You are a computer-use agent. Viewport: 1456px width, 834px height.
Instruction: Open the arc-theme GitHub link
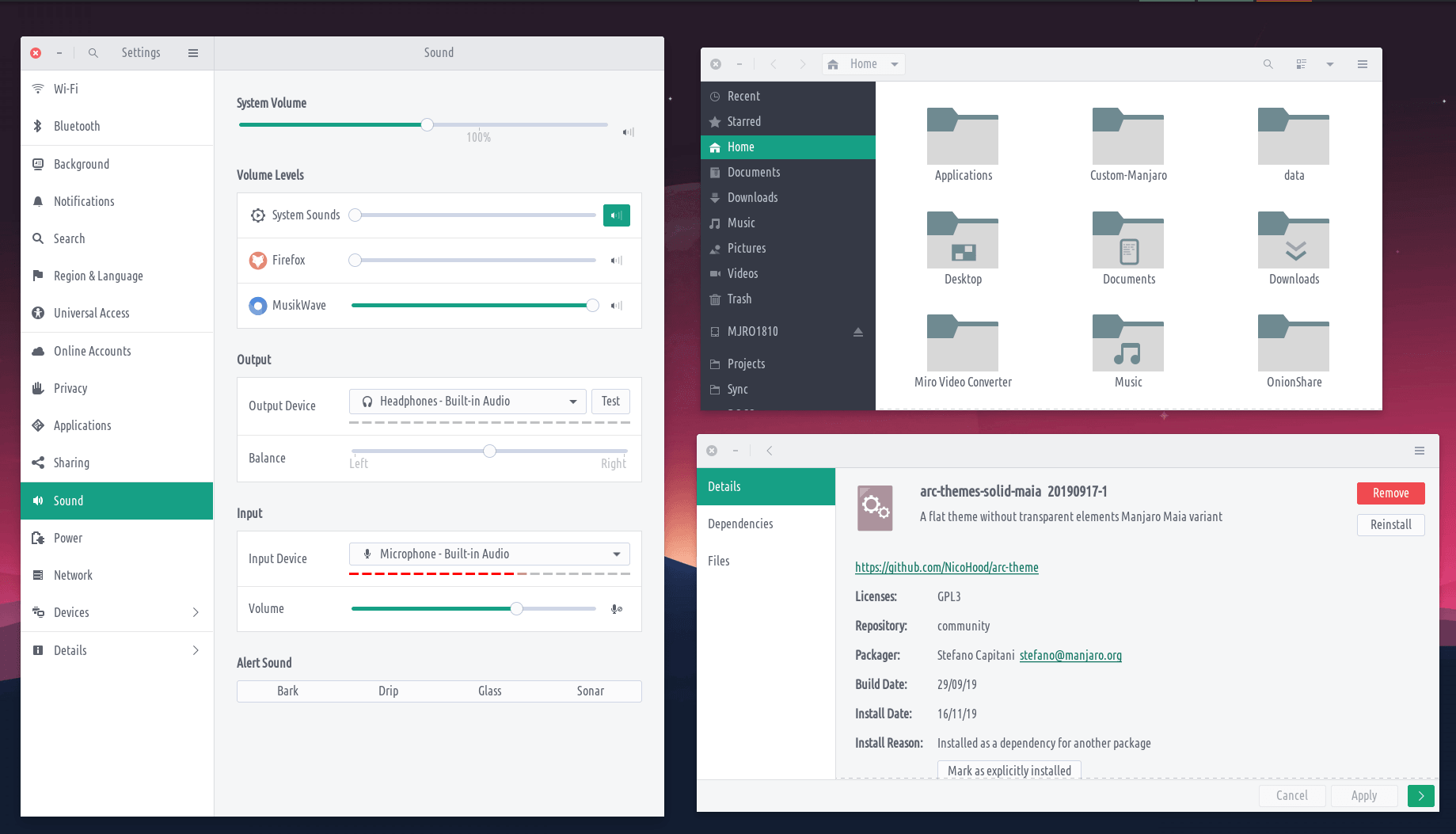pyautogui.click(x=946, y=567)
